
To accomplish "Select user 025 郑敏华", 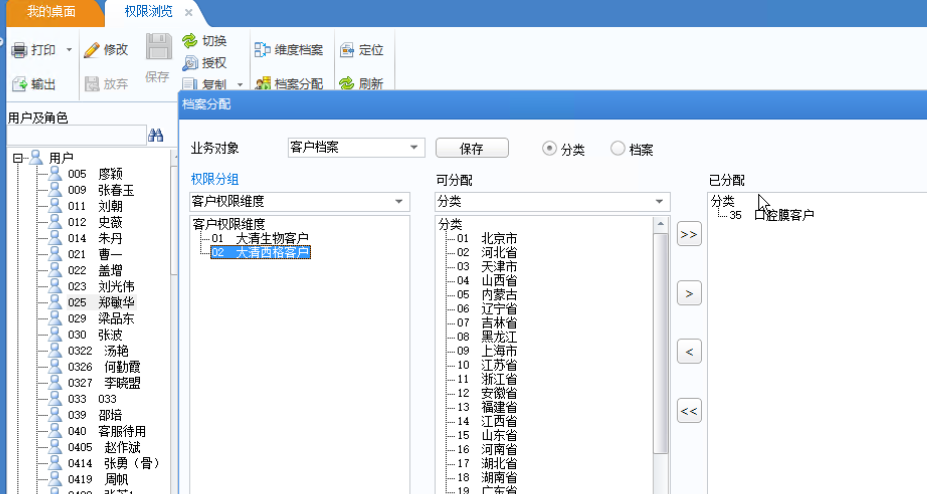I will (101, 303).
